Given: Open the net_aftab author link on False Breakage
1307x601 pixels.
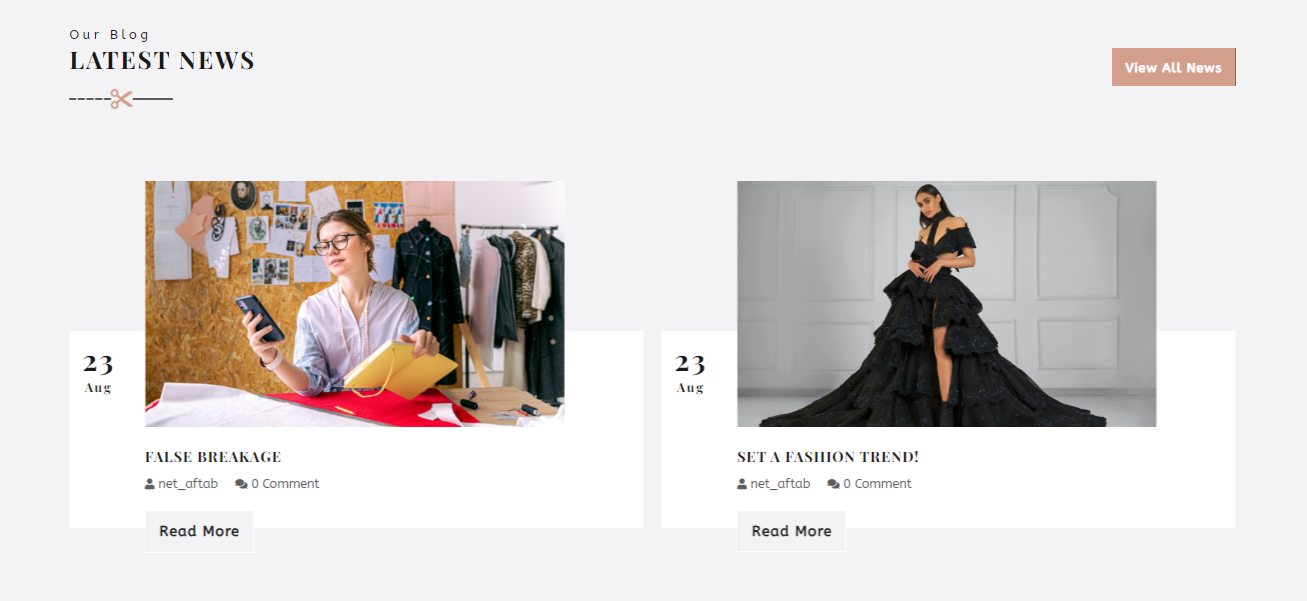Looking at the screenshot, I should point(188,484).
